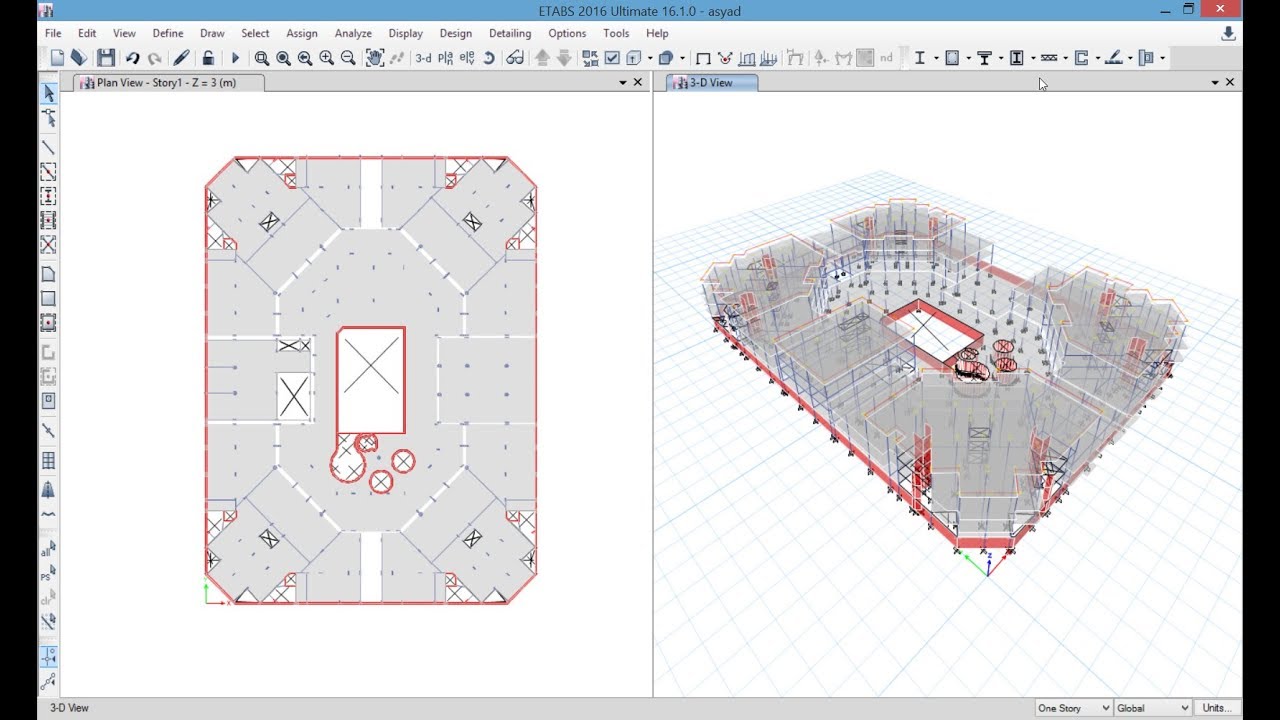This screenshot has height=720, width=1280.
Task: Select the rubber band zoom tool
Action: pyautogui.click(x=261, y=58)
